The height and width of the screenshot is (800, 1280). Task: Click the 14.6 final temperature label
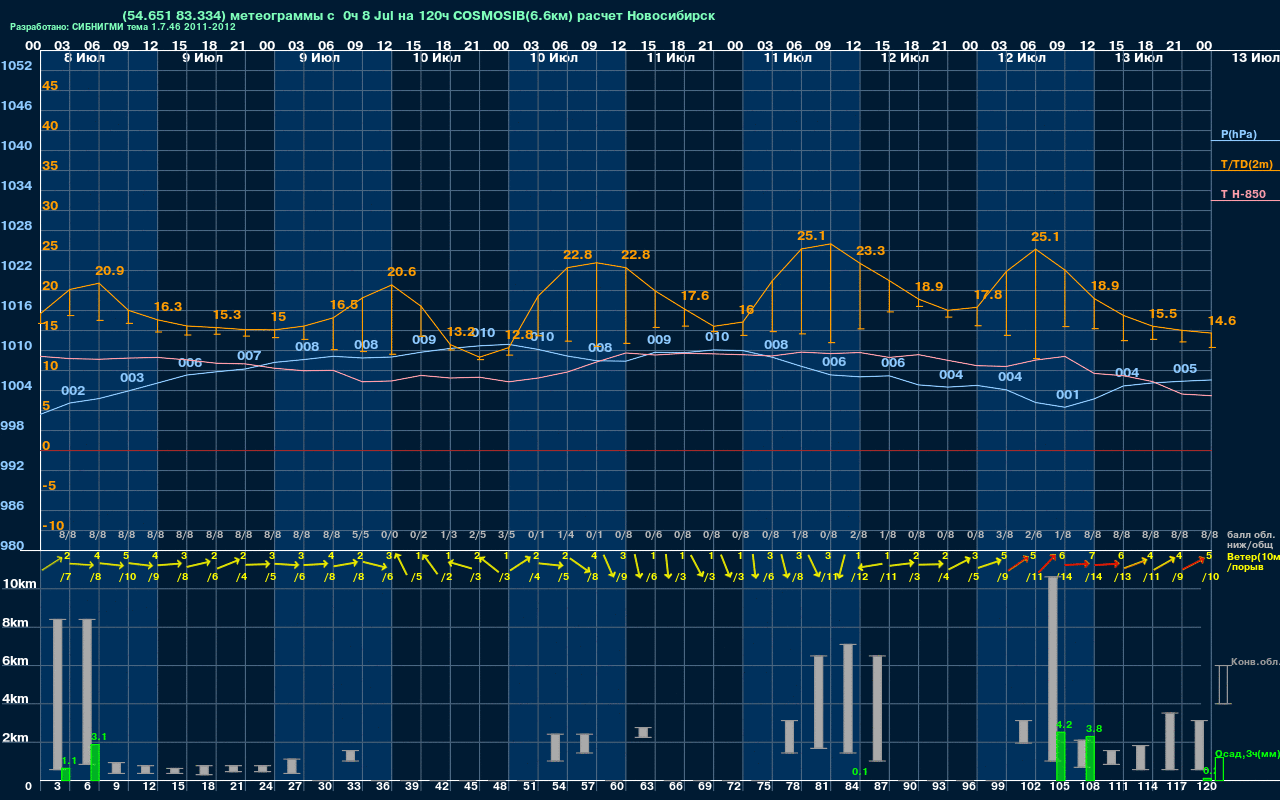coord(1222,321)
